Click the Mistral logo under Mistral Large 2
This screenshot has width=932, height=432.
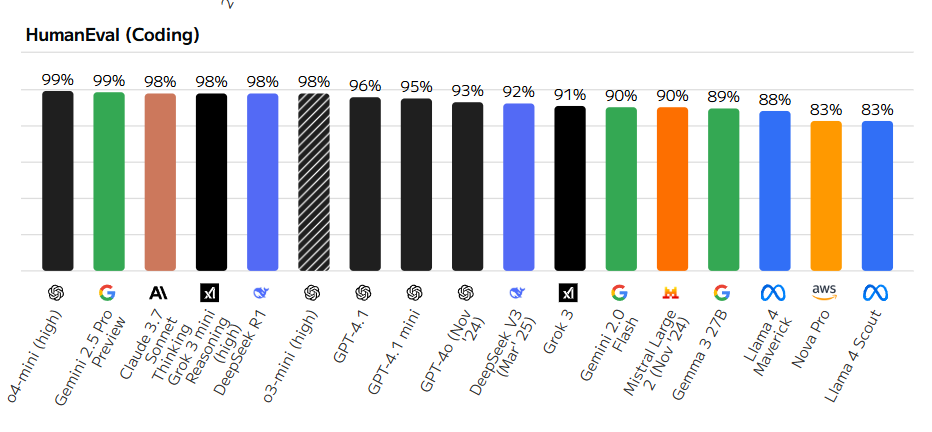(671, 292)
